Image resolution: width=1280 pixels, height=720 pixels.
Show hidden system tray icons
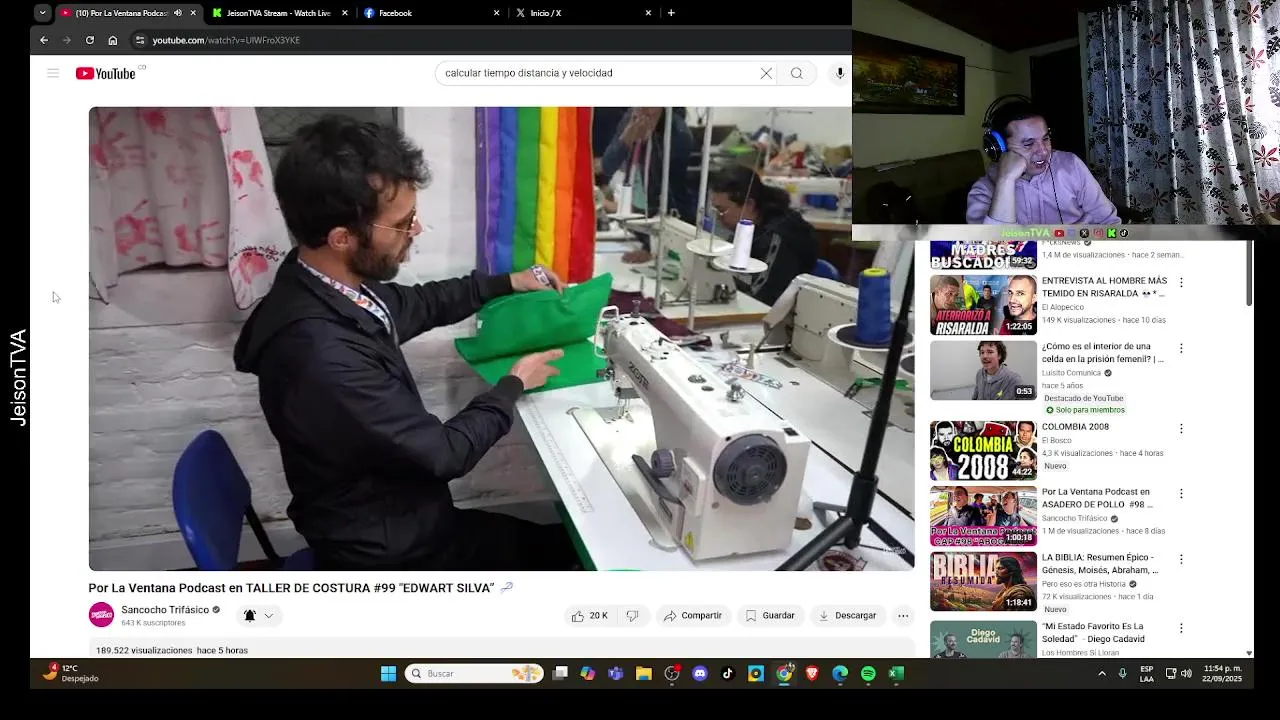pos(1102,674)
